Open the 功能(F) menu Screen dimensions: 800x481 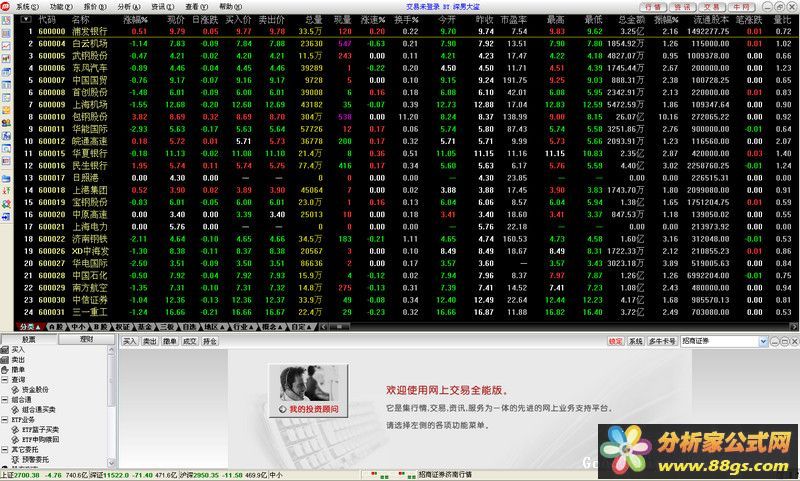(x=61, y=7)
